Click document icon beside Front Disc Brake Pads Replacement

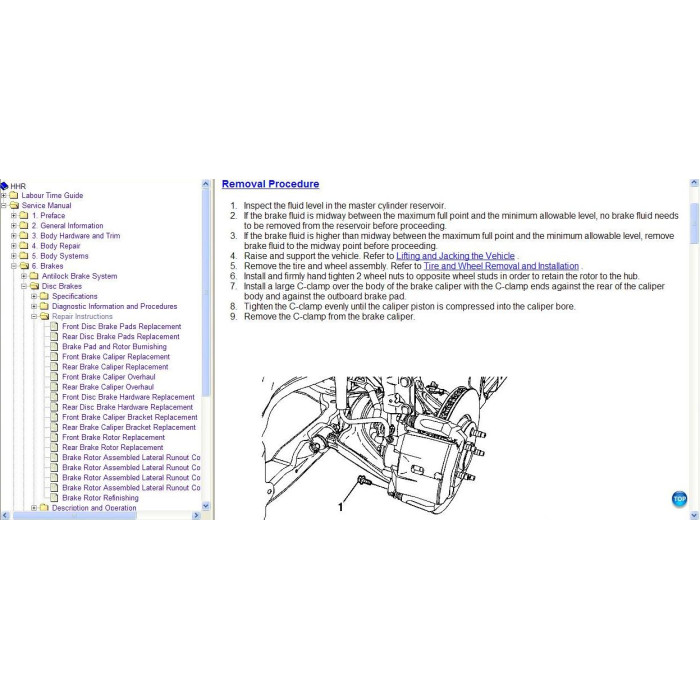click(54, 326)
